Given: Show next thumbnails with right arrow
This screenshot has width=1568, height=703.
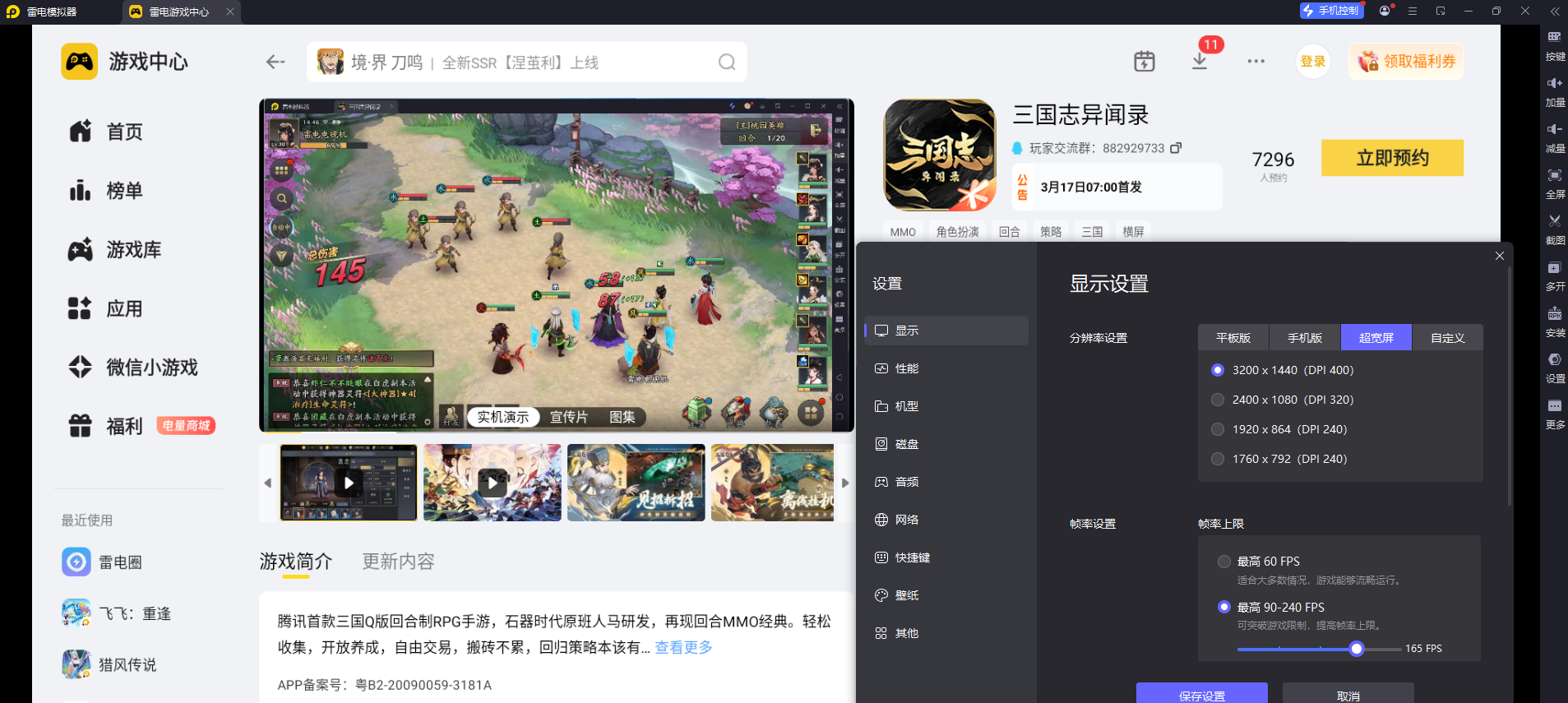Looking at the screenshot, I should click(x=845, y=483).
